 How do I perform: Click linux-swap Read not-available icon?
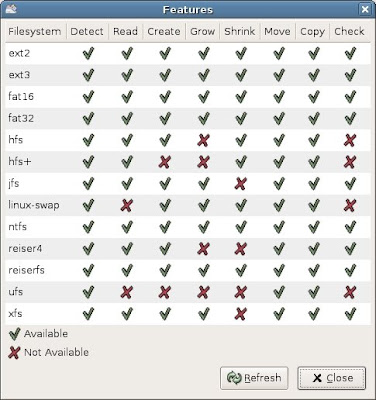(126, 205)
